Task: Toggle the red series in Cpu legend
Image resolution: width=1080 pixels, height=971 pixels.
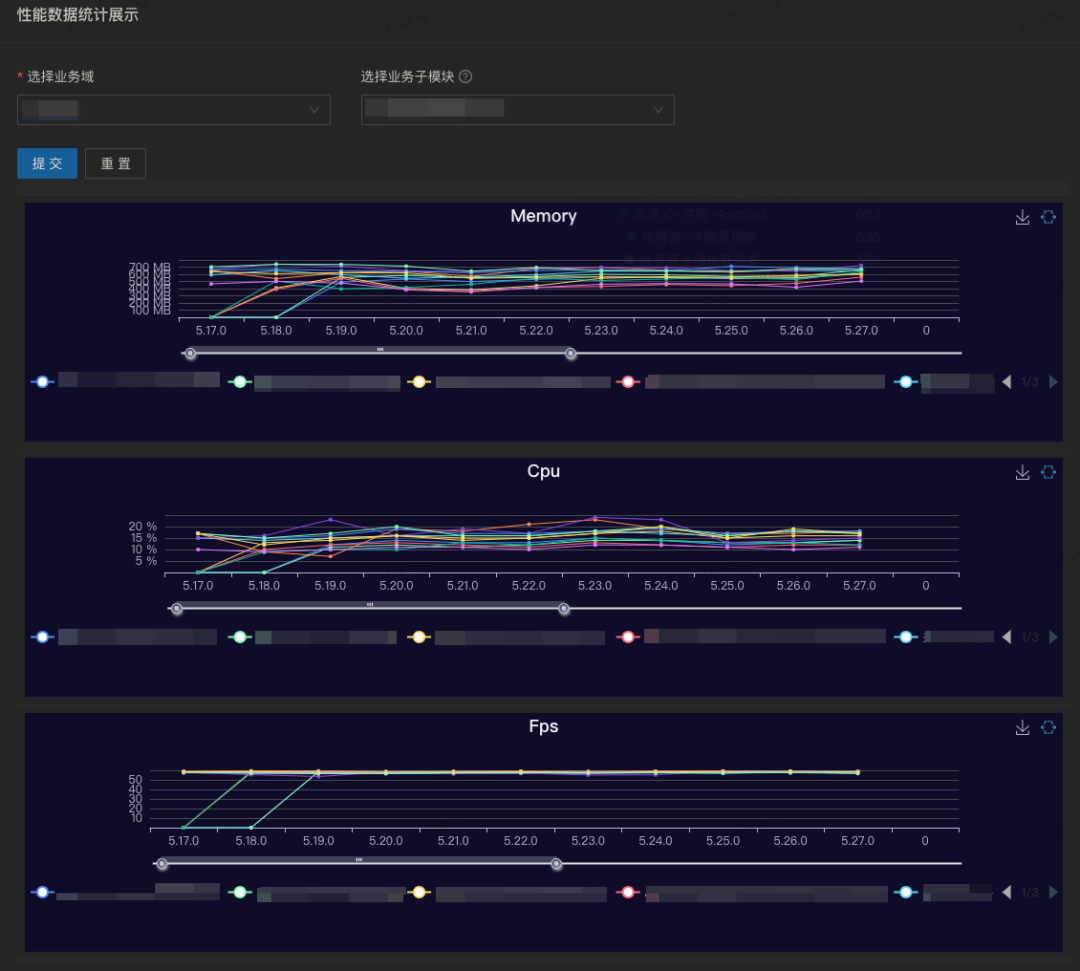Action: (627, 637)
